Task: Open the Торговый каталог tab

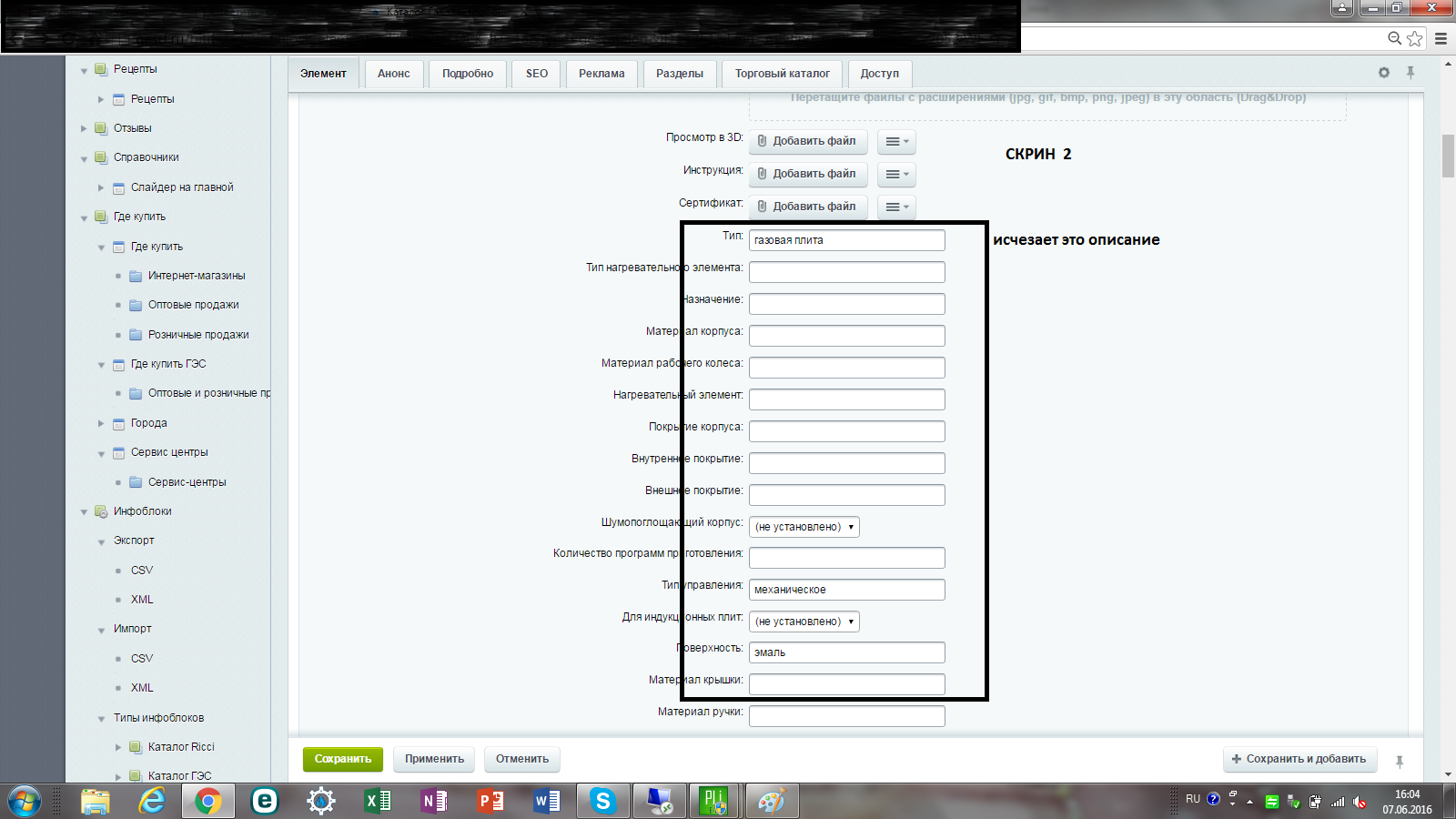Action: click(x=783, y=74)
